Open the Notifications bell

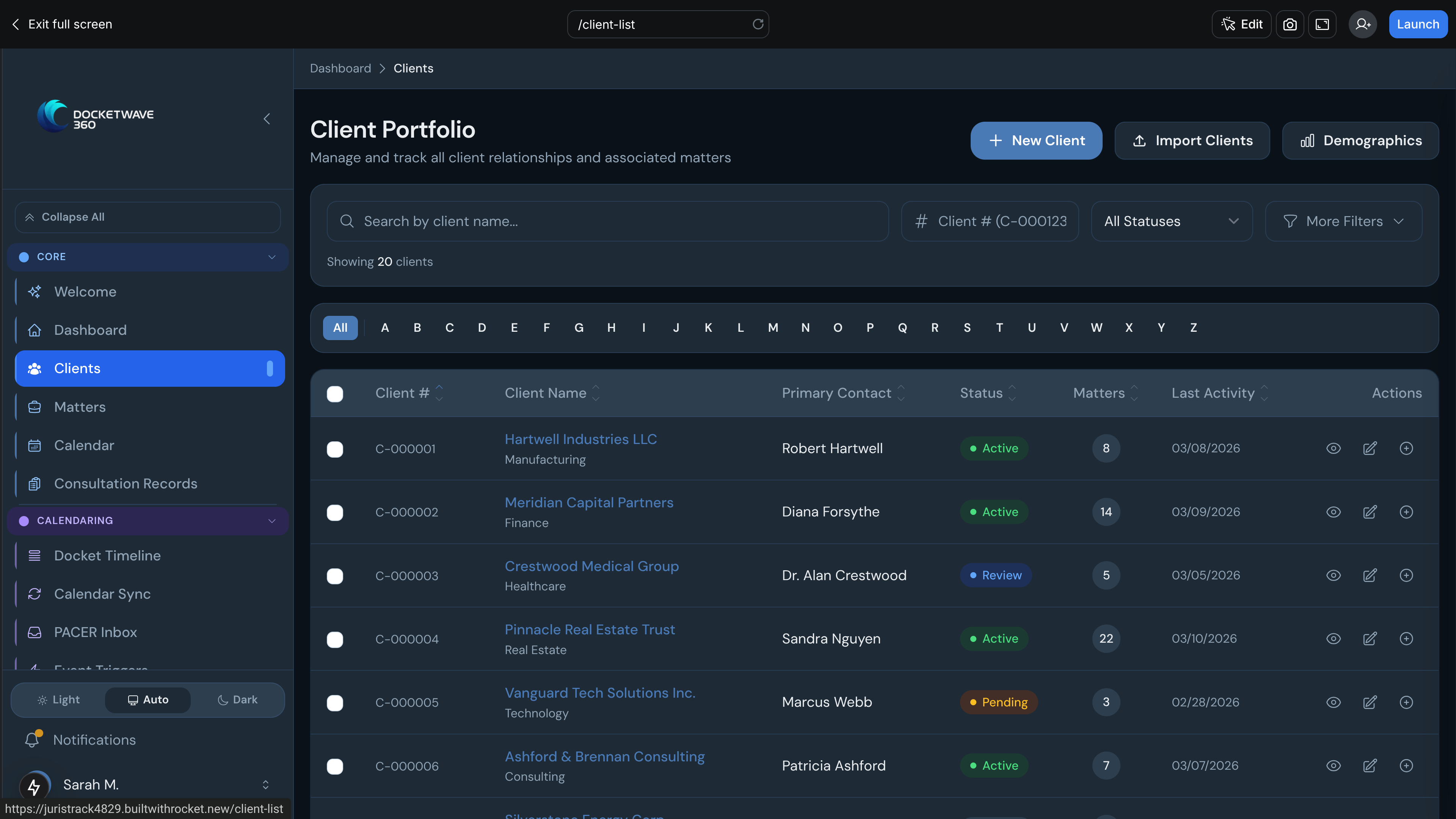[x=31, y=739]
